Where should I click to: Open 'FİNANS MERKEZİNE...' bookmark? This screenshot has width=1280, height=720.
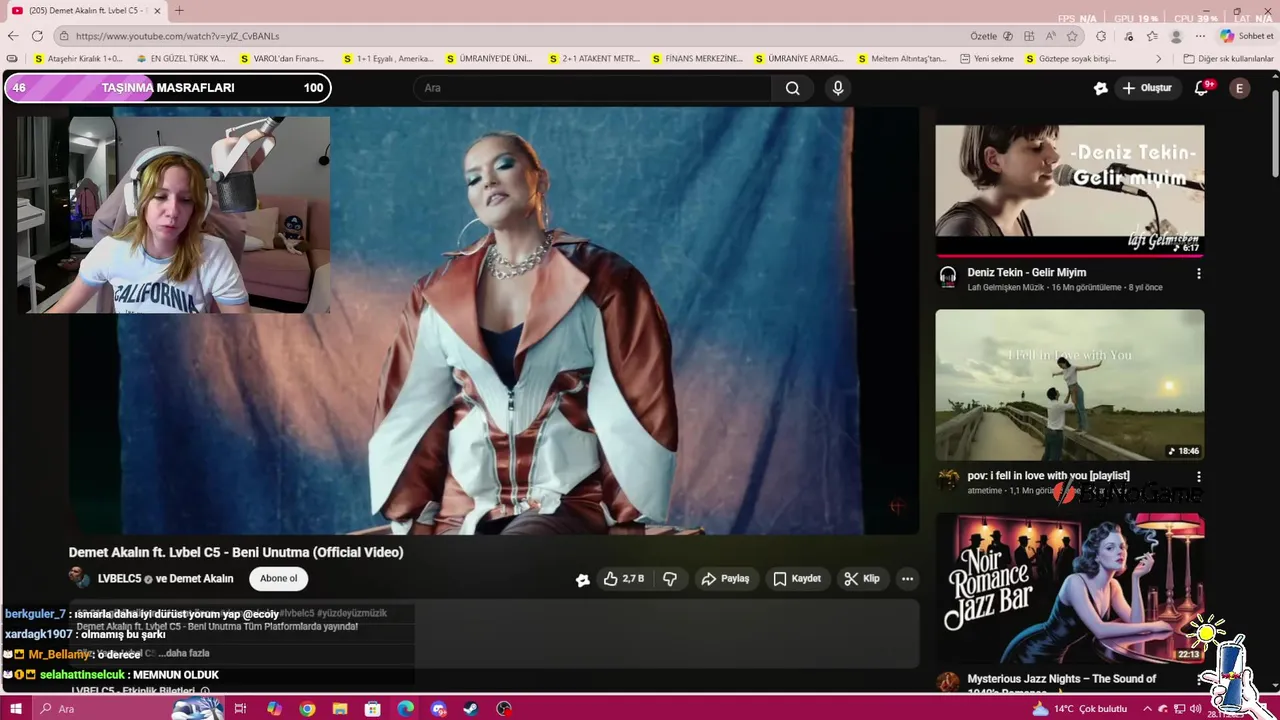[696, 59]
